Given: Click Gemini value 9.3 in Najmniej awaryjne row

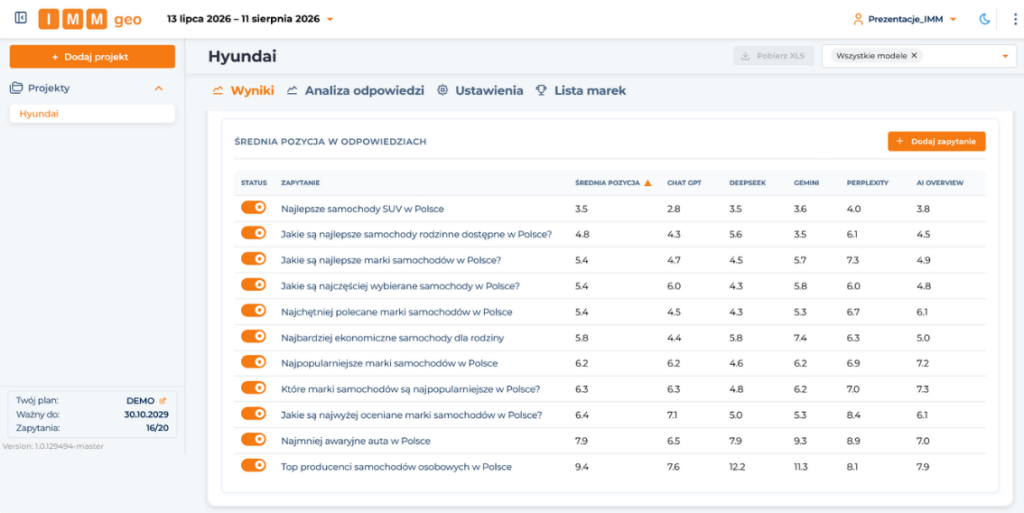Looking at the screenshot, I should [801, 441].
